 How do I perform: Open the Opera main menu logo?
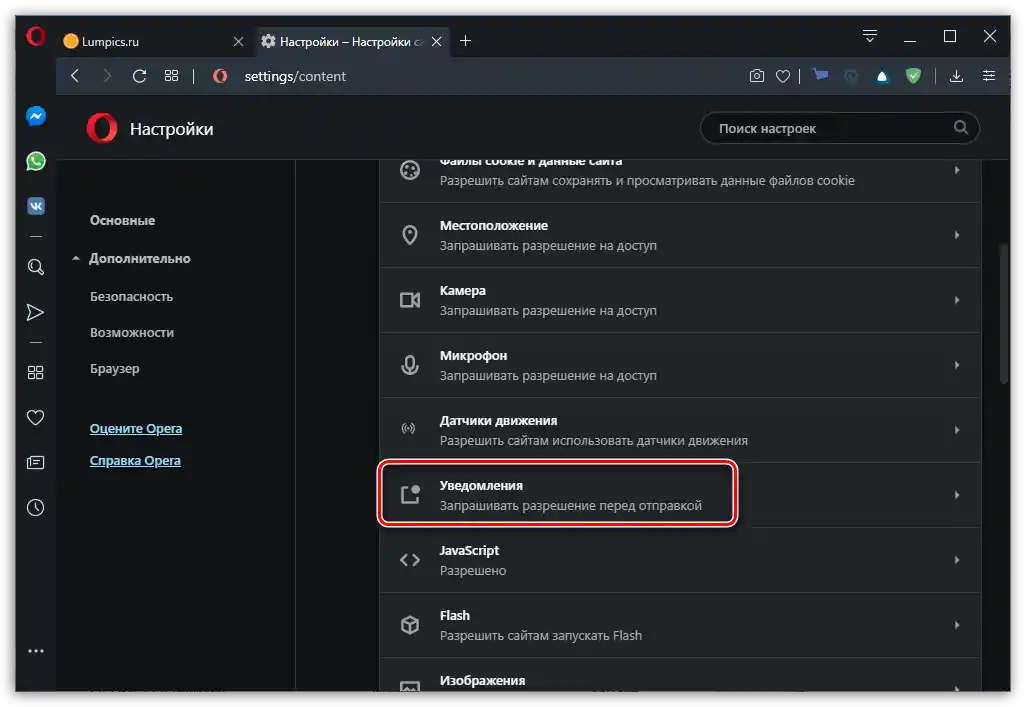[35, 36]
